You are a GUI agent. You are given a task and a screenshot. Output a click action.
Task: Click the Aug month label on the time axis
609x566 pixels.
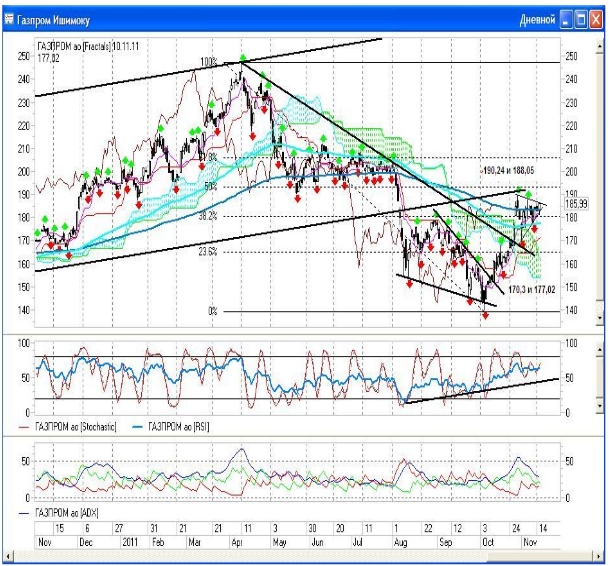400,542
